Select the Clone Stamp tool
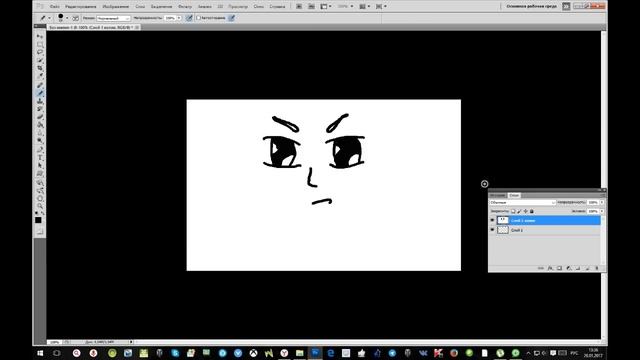The image size is (640, 360). coord(40,101)
